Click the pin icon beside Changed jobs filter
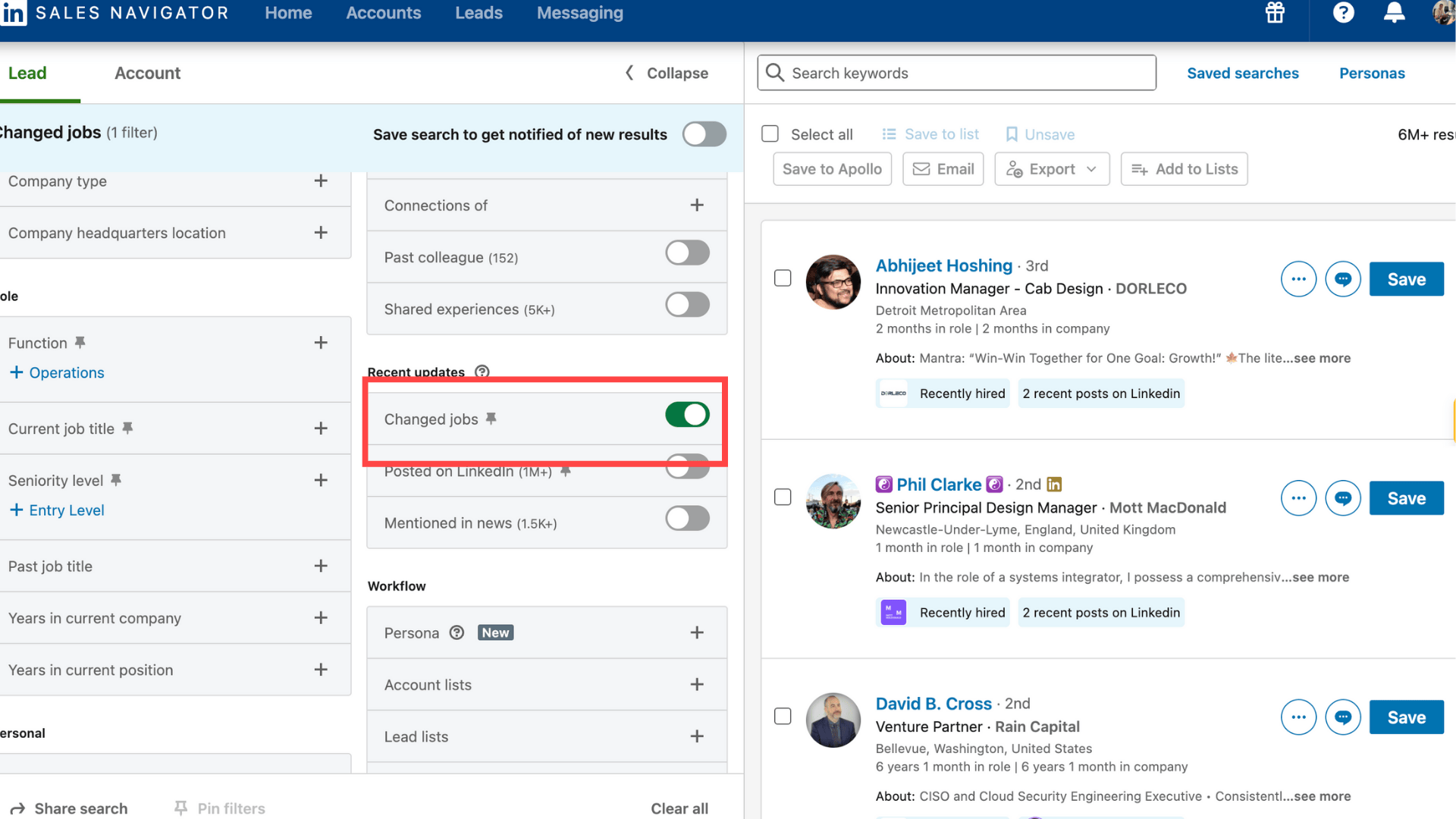 (492, 418)
